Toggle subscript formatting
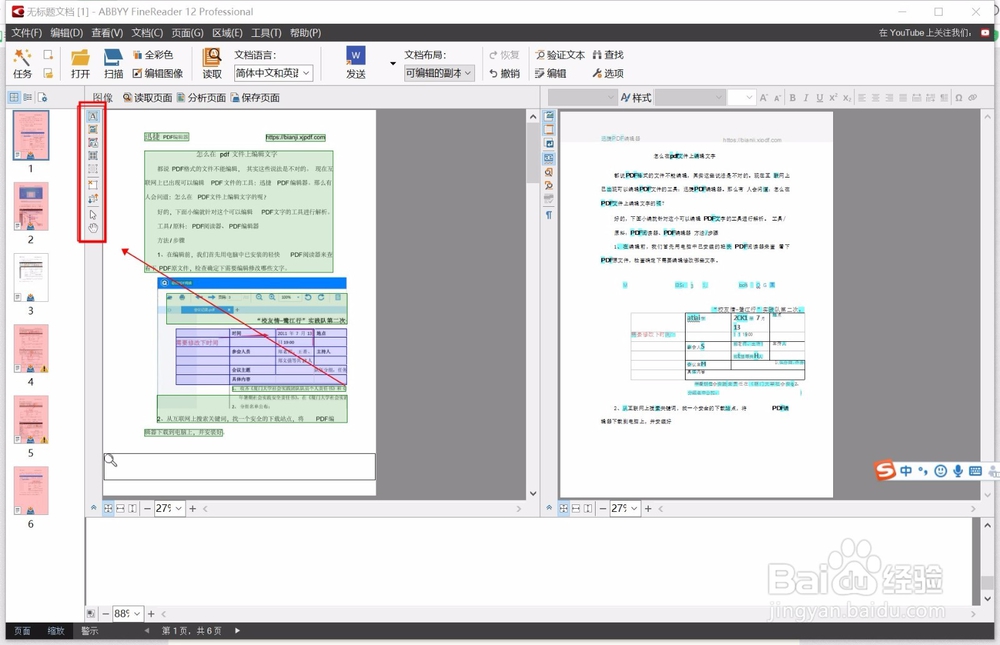The image size is (1000, 645). 847,98
